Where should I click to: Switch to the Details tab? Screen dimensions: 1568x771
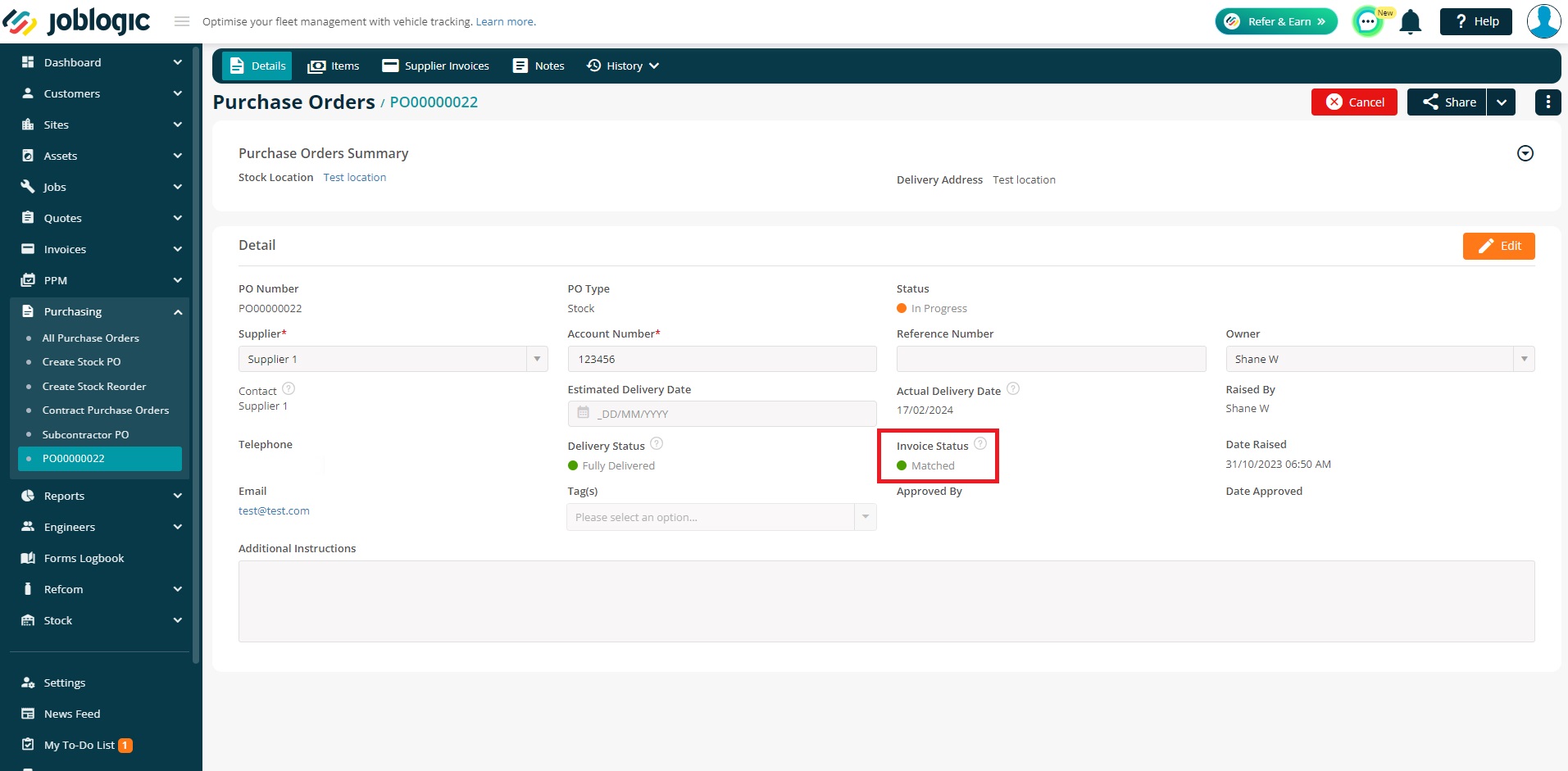[x=257, y=66]
